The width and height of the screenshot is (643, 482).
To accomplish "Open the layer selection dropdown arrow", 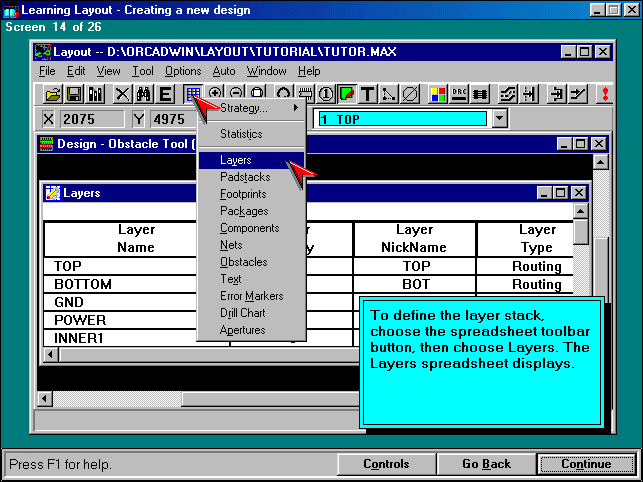I will point(500,119).
